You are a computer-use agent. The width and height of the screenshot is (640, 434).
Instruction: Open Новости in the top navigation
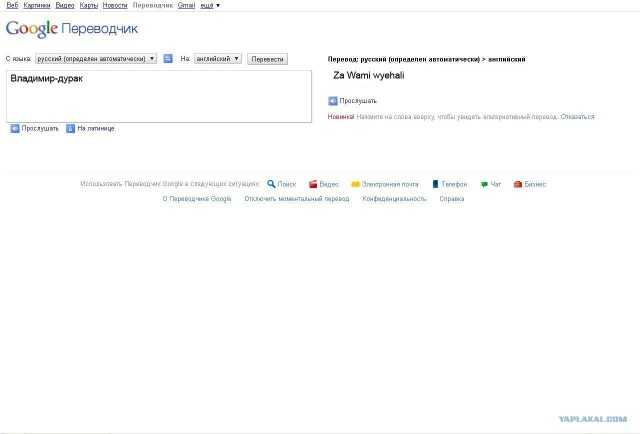coord(115,5)
